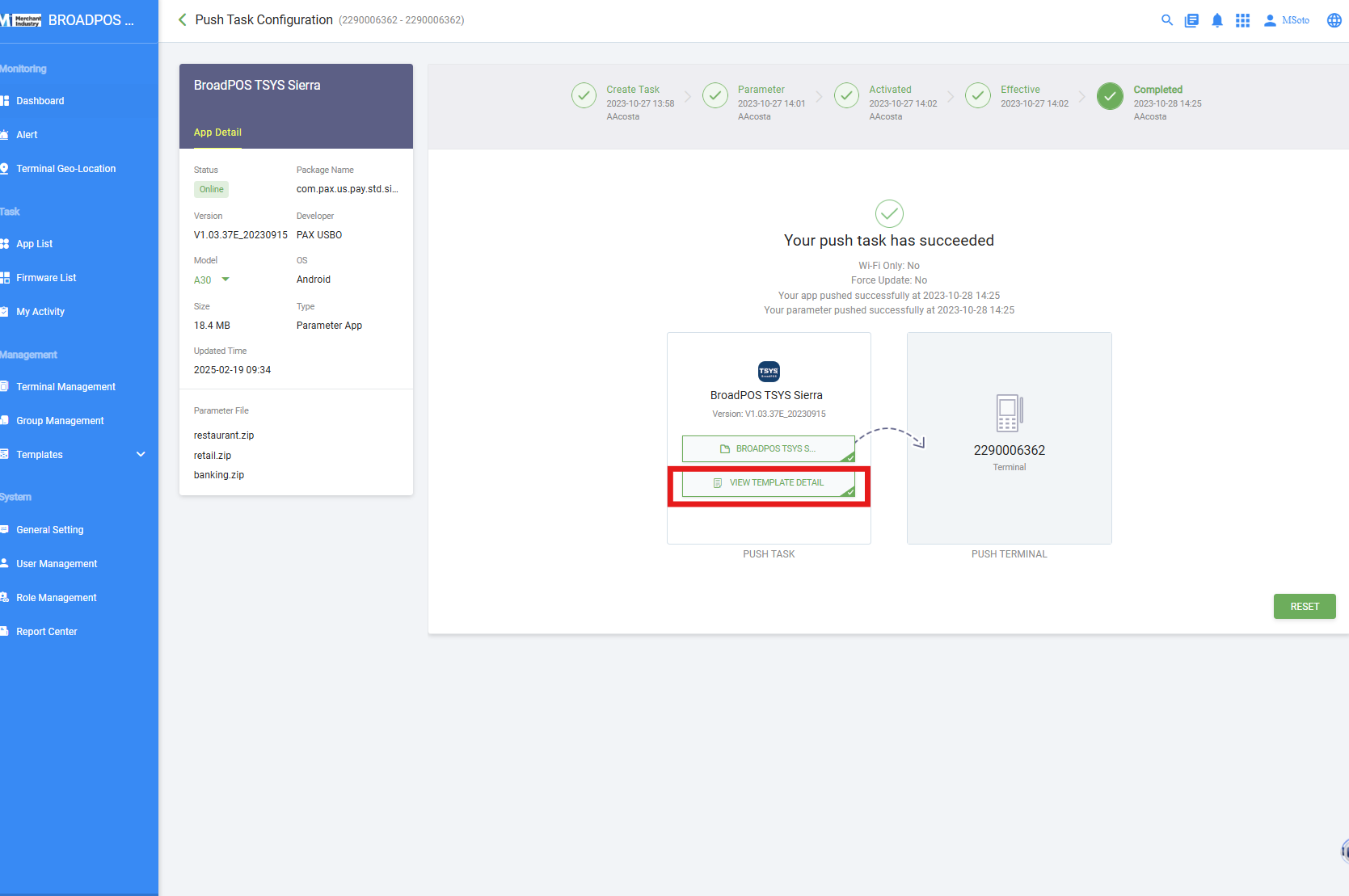
Task: Click the Completed step label
Action: click(x=1157, y=90)
